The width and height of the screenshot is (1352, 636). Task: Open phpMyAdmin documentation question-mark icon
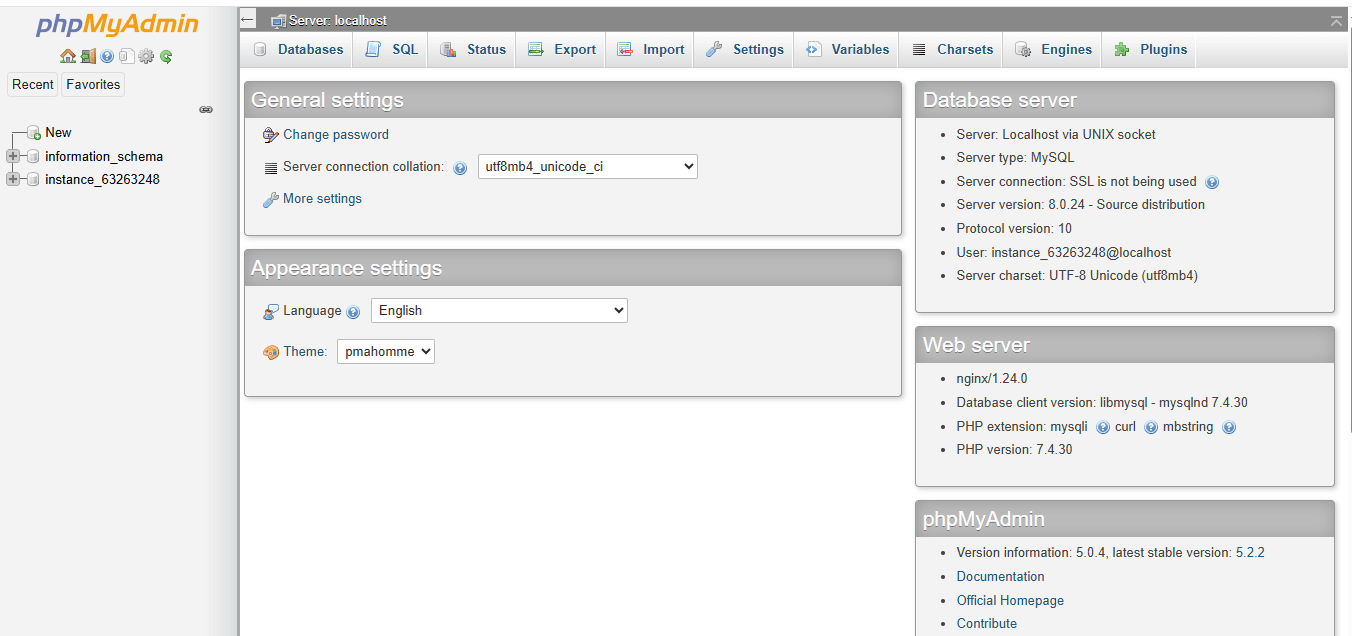pyautogui.click(x=107, y=57)
